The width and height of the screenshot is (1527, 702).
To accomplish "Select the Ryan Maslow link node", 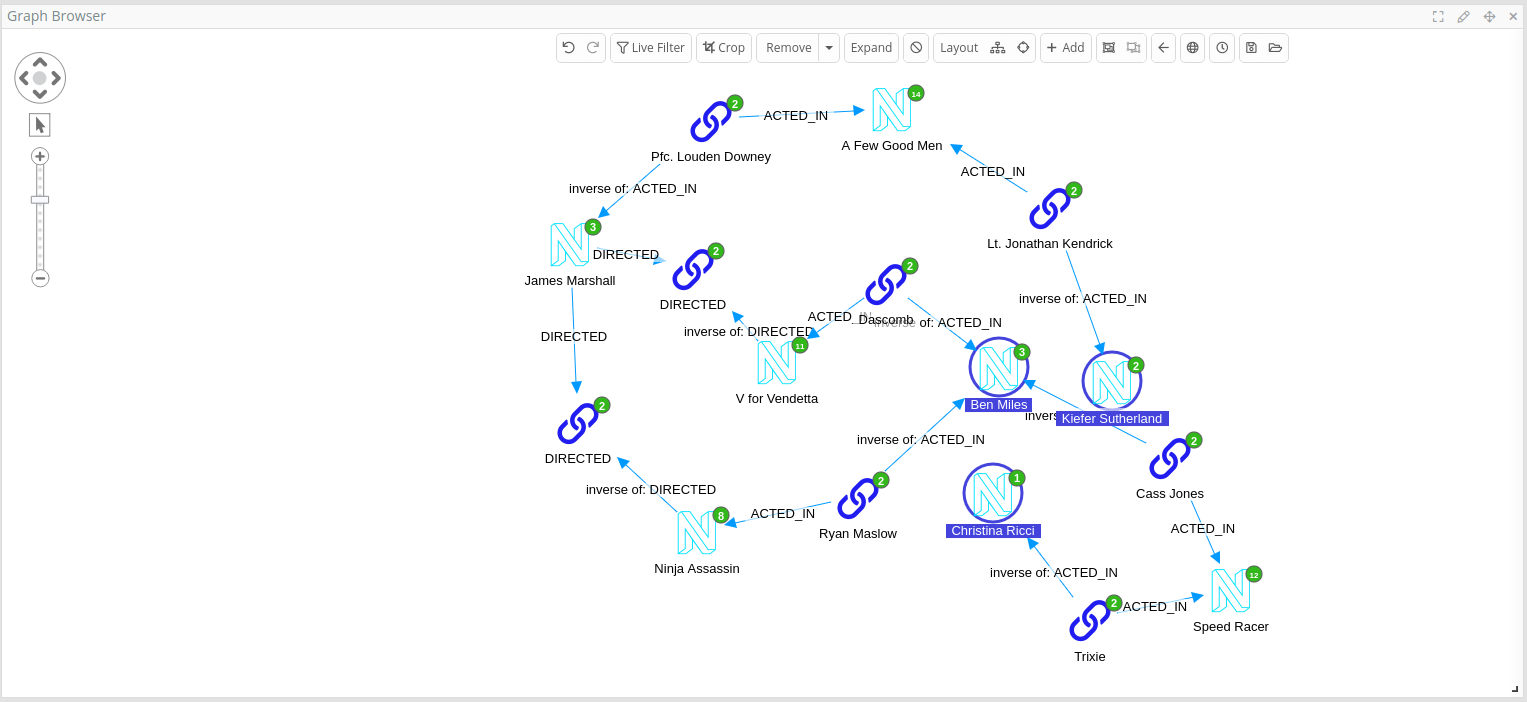I will [858, 498].
